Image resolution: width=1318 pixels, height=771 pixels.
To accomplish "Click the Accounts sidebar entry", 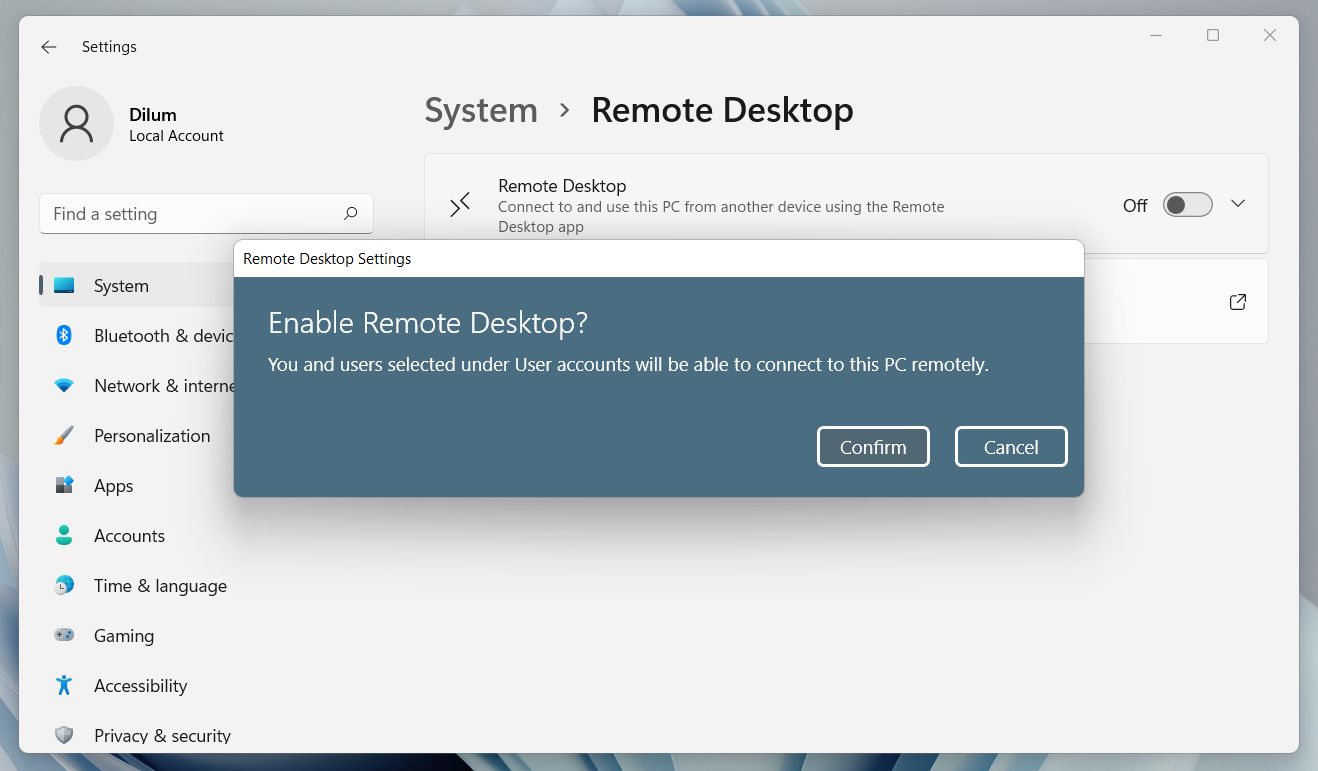I will click(129, 536).
